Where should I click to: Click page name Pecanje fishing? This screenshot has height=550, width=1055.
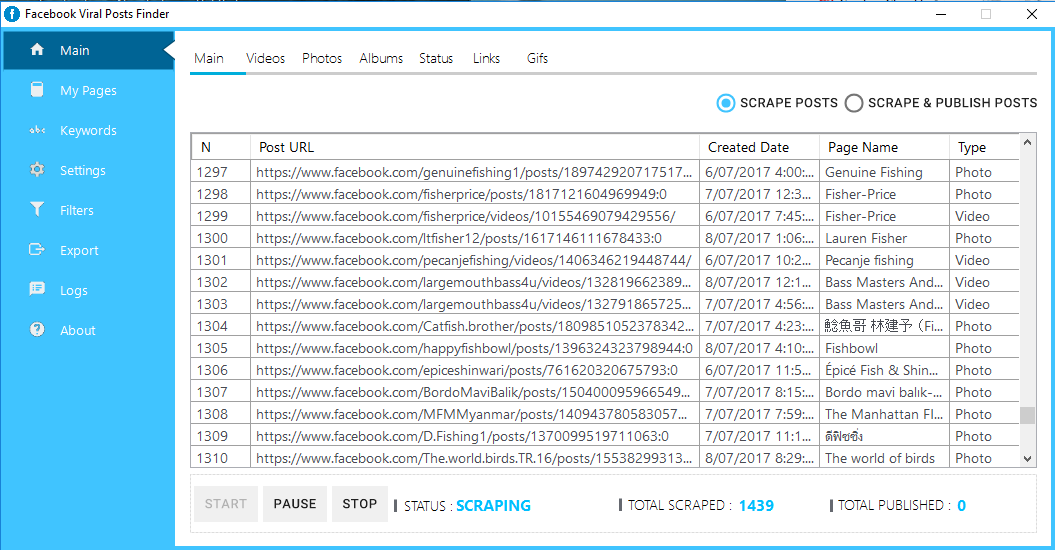click(869, 261)
